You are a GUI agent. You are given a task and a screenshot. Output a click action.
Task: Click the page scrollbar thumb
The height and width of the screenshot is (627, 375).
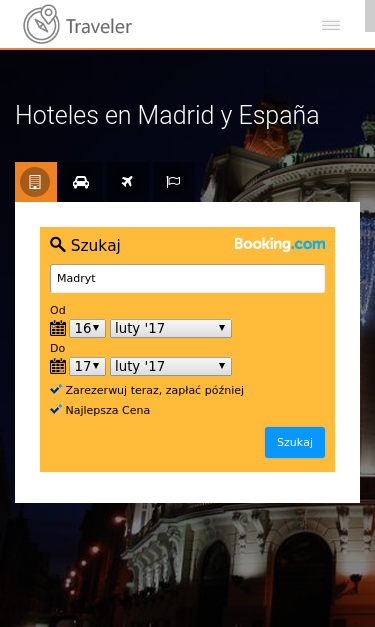click(x=370, y=16)
